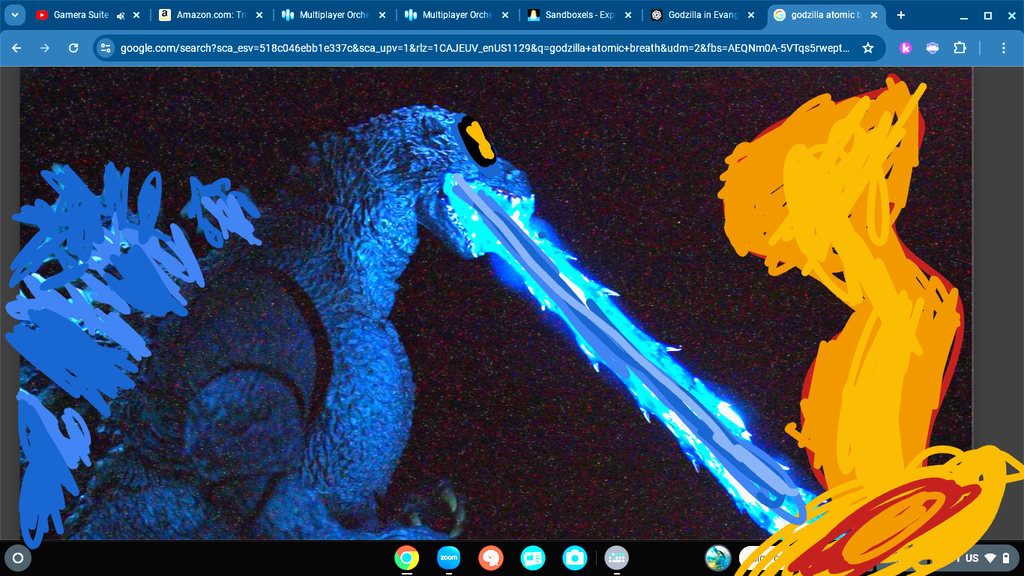View site information icon in address bar

[x=106, y=48]
